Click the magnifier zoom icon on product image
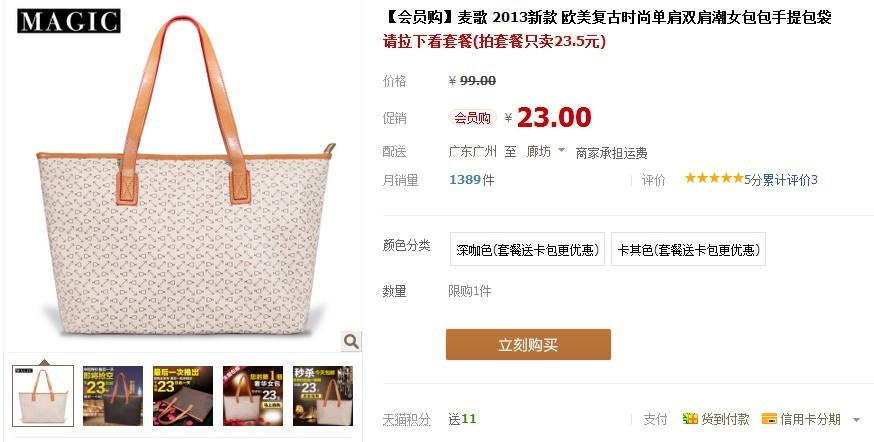This screenshot has width=874, height=442. pyautogui.click(x=351, y=341)
